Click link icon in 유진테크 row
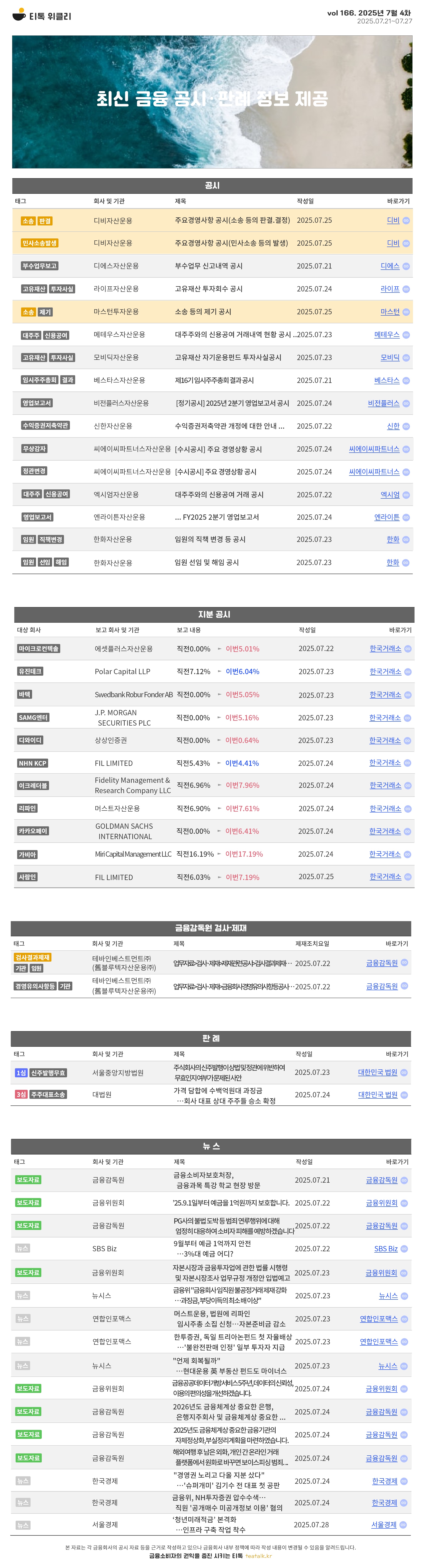422x1568 pixels. point(407,671)
